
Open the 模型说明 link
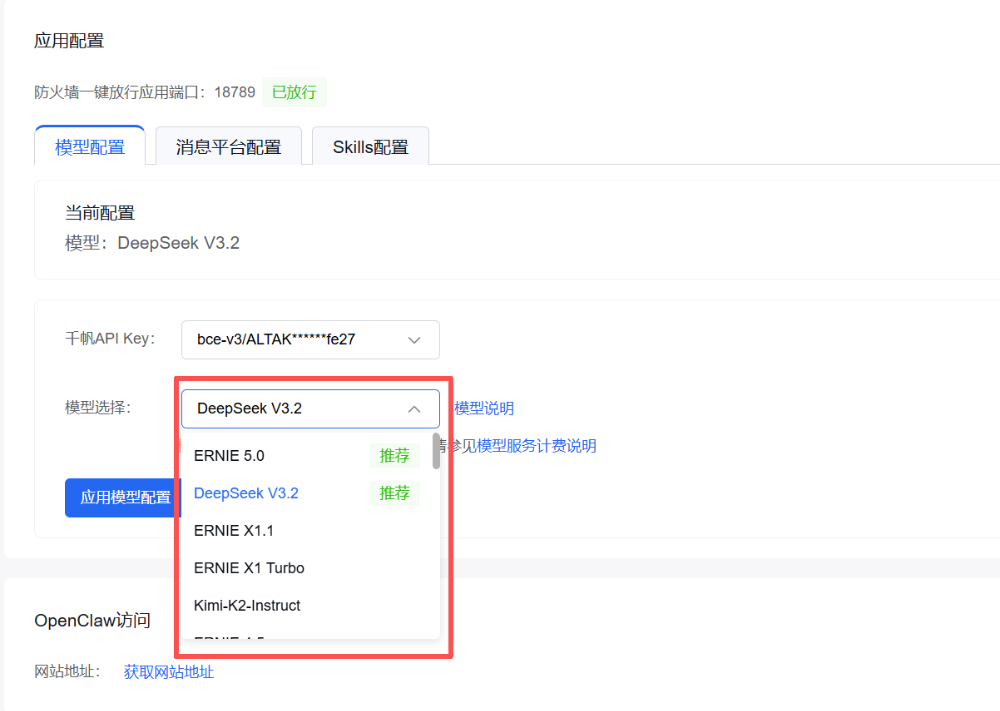[x=484, y=408]
